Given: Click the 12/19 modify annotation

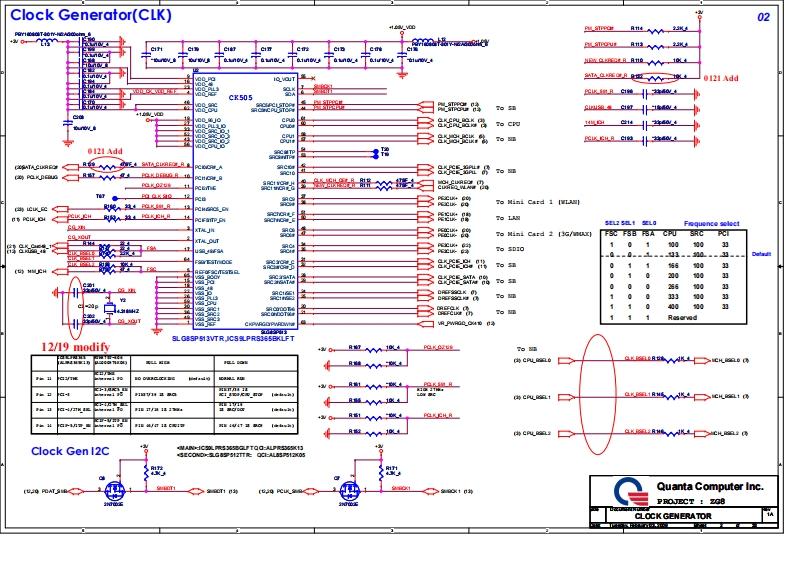Looking at the screenshot, I should click(74, 343).
